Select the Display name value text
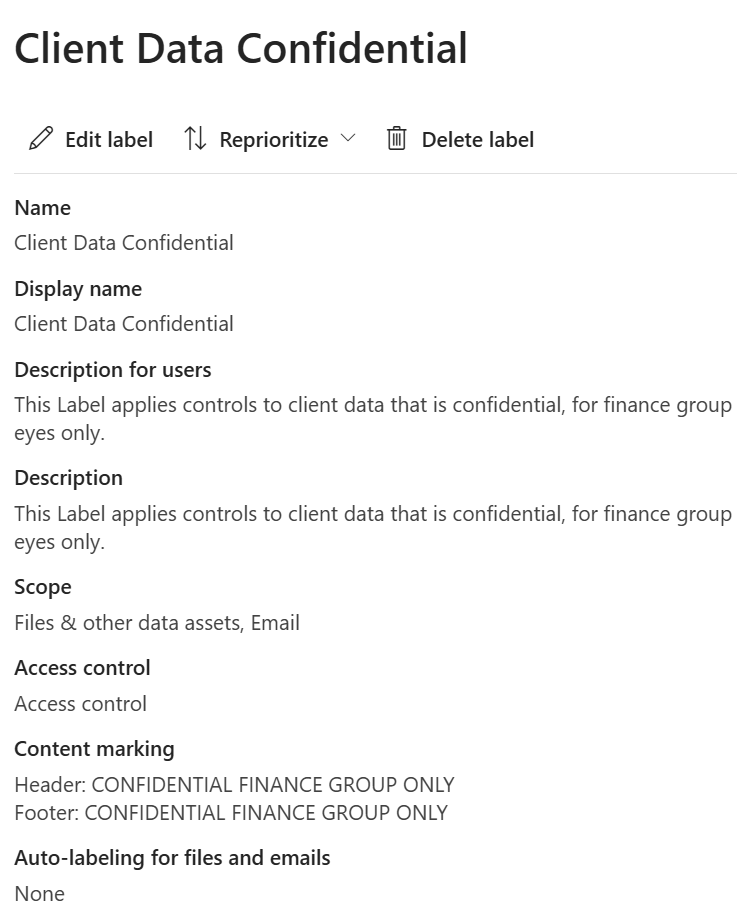The image size is (737, 915). click(x=124, y=324)
